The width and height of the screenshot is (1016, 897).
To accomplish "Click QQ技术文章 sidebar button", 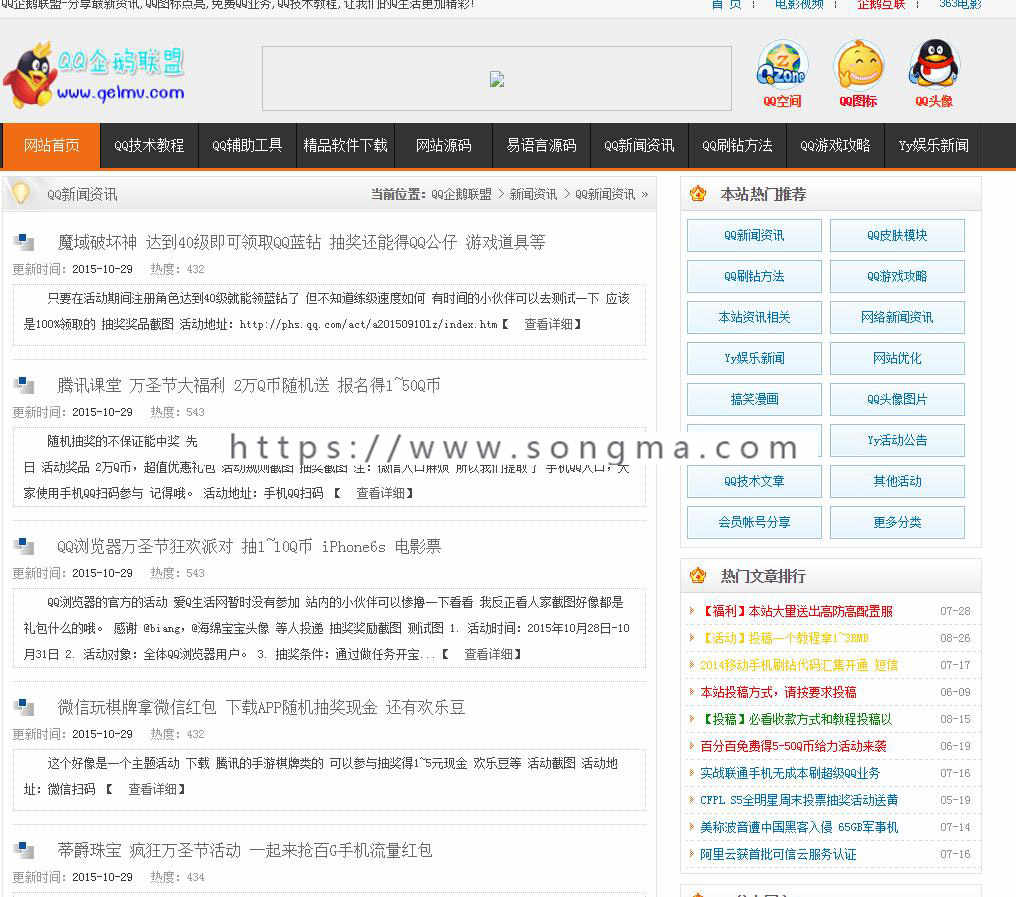I will [x=754, y=481].
